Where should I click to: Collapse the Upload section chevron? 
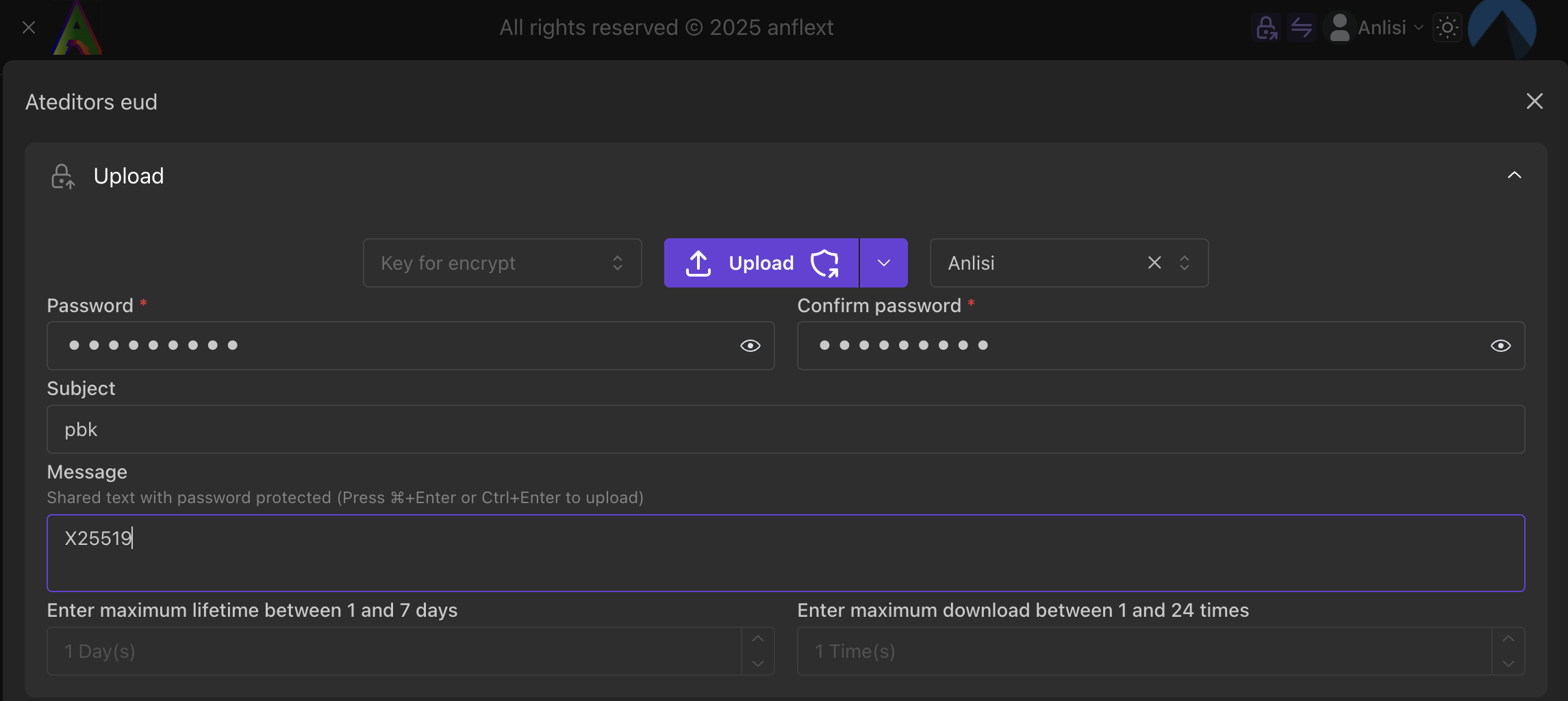click(x=1514, y=176)
